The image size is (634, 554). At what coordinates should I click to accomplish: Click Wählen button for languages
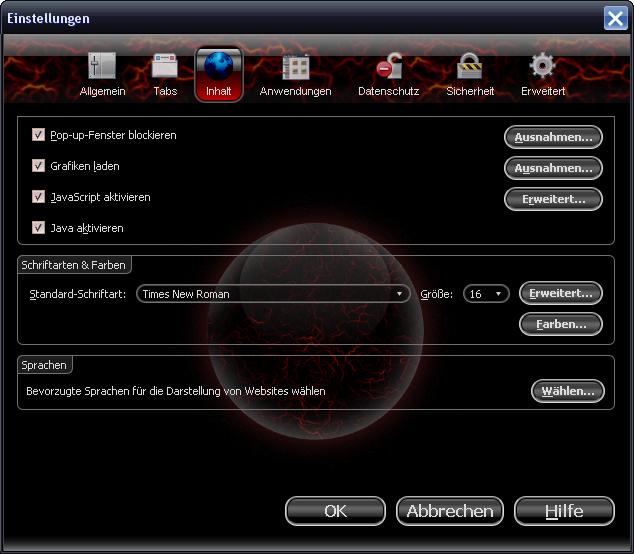(x=568, y=391)
